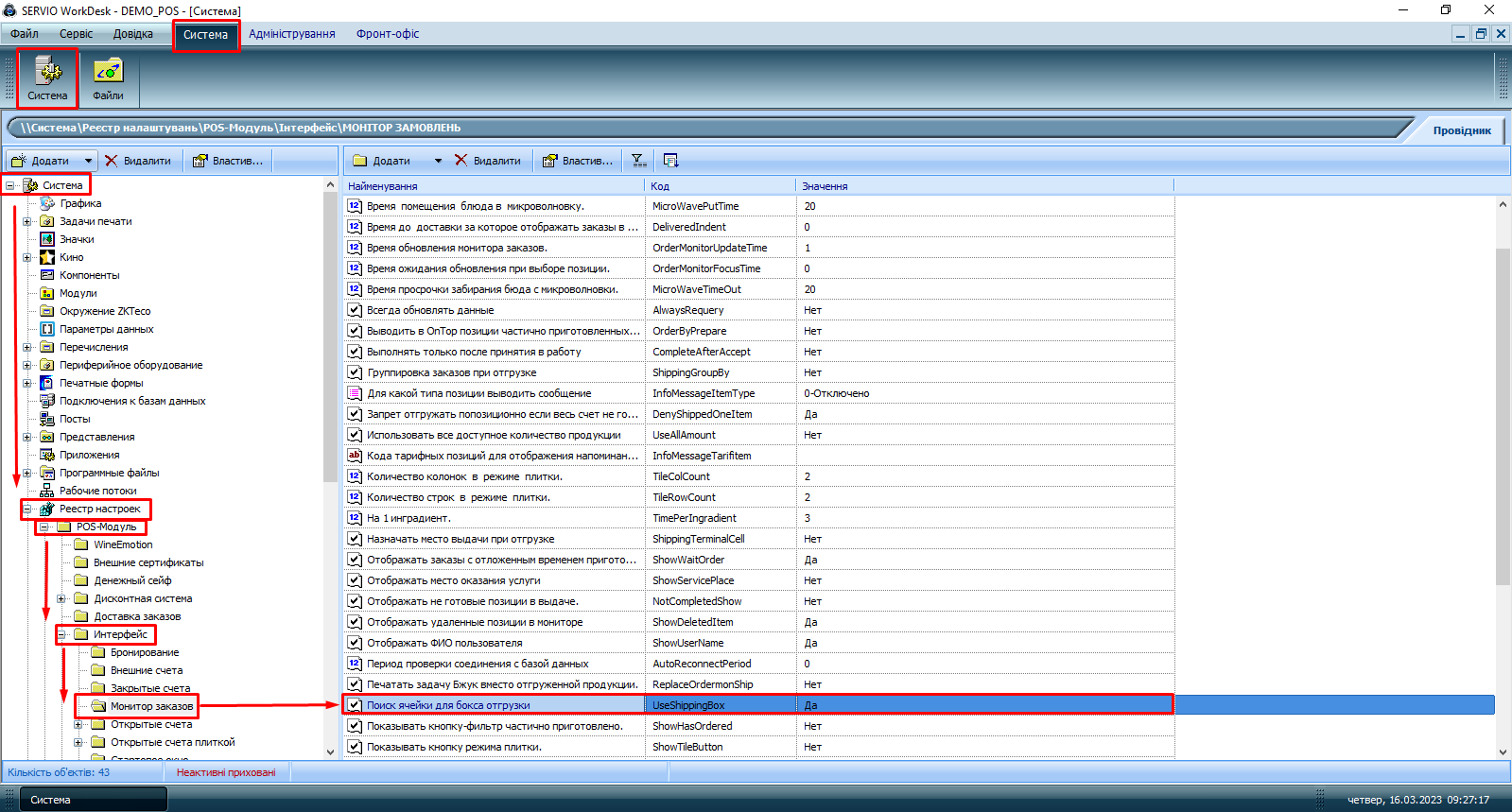Click the down arrow of tree scrollbar
The height and width of the screenshot is (812, 1512).
[330, 752]
